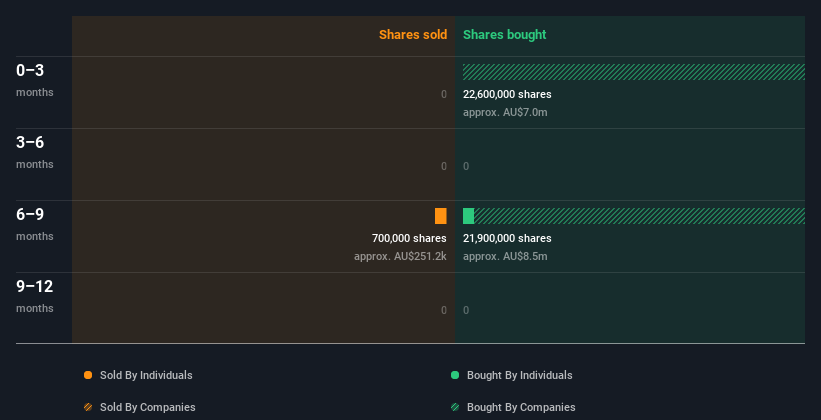The height and width of the screenshot is (420, 821).
Task: Click the solid green 6–9 months individuals bar
Action: tap(469, 216)
